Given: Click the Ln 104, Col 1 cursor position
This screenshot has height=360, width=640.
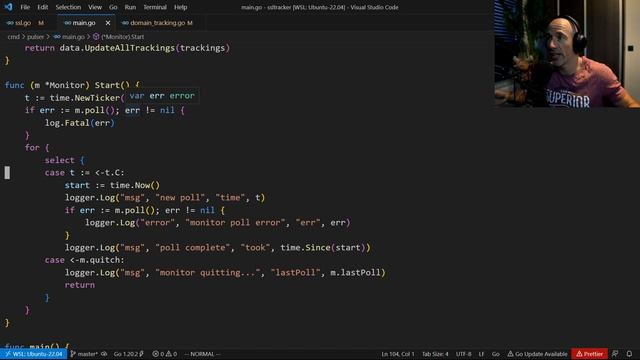Looking at the screenshot, I should (398, 354).
